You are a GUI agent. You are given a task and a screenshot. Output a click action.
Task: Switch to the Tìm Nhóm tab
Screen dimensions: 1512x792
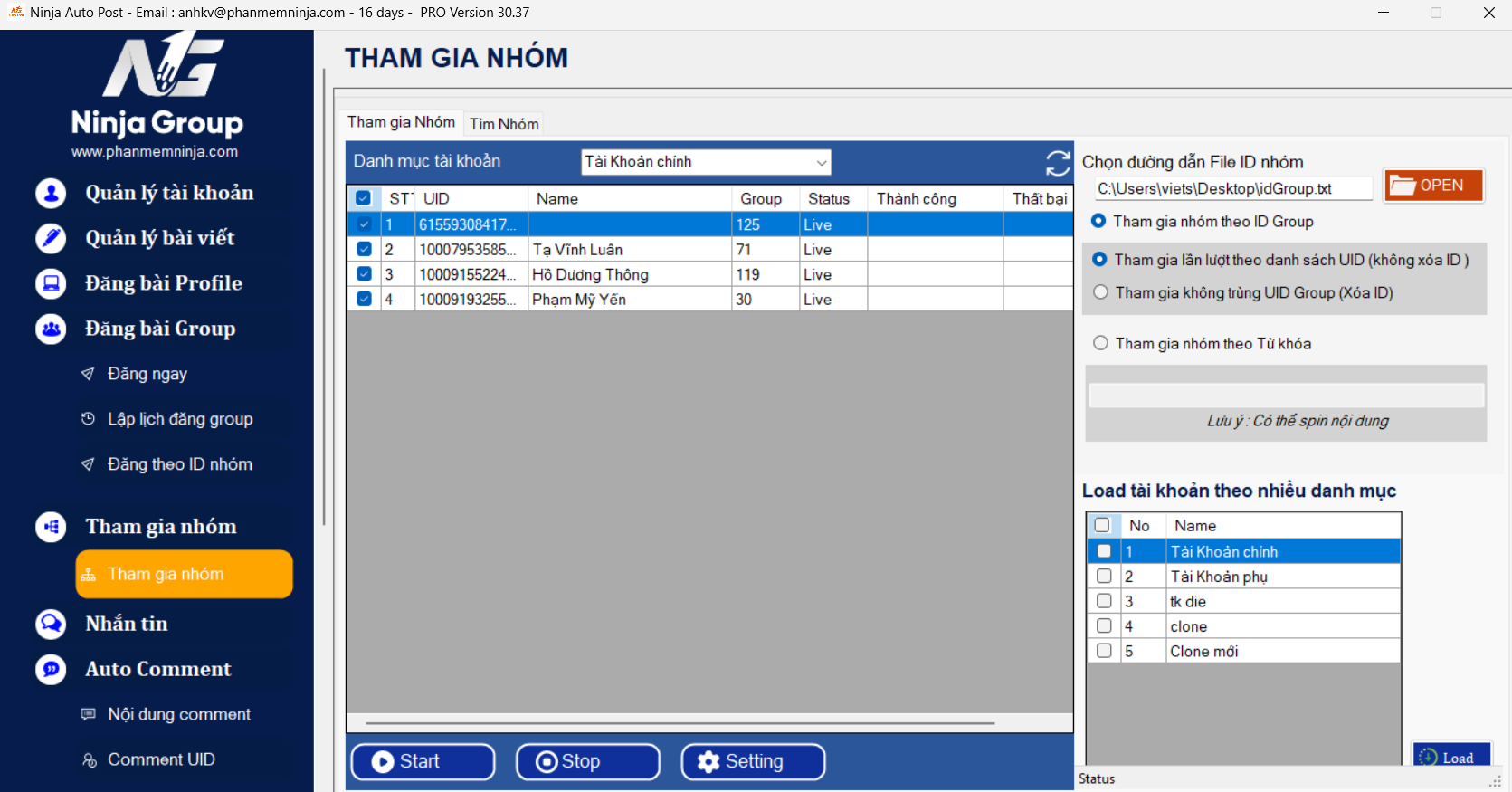coord(504,124)
